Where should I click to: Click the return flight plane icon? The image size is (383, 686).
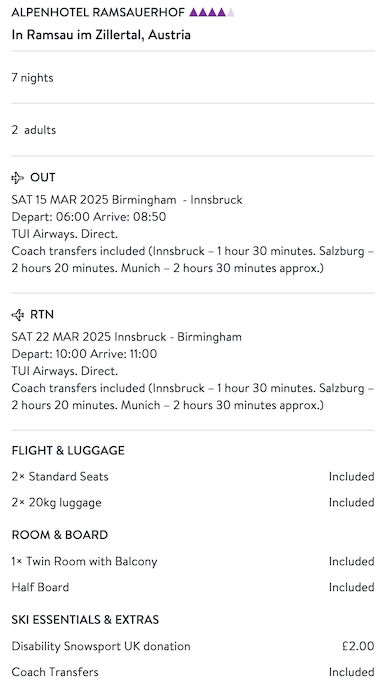click(x=18, y=315)
